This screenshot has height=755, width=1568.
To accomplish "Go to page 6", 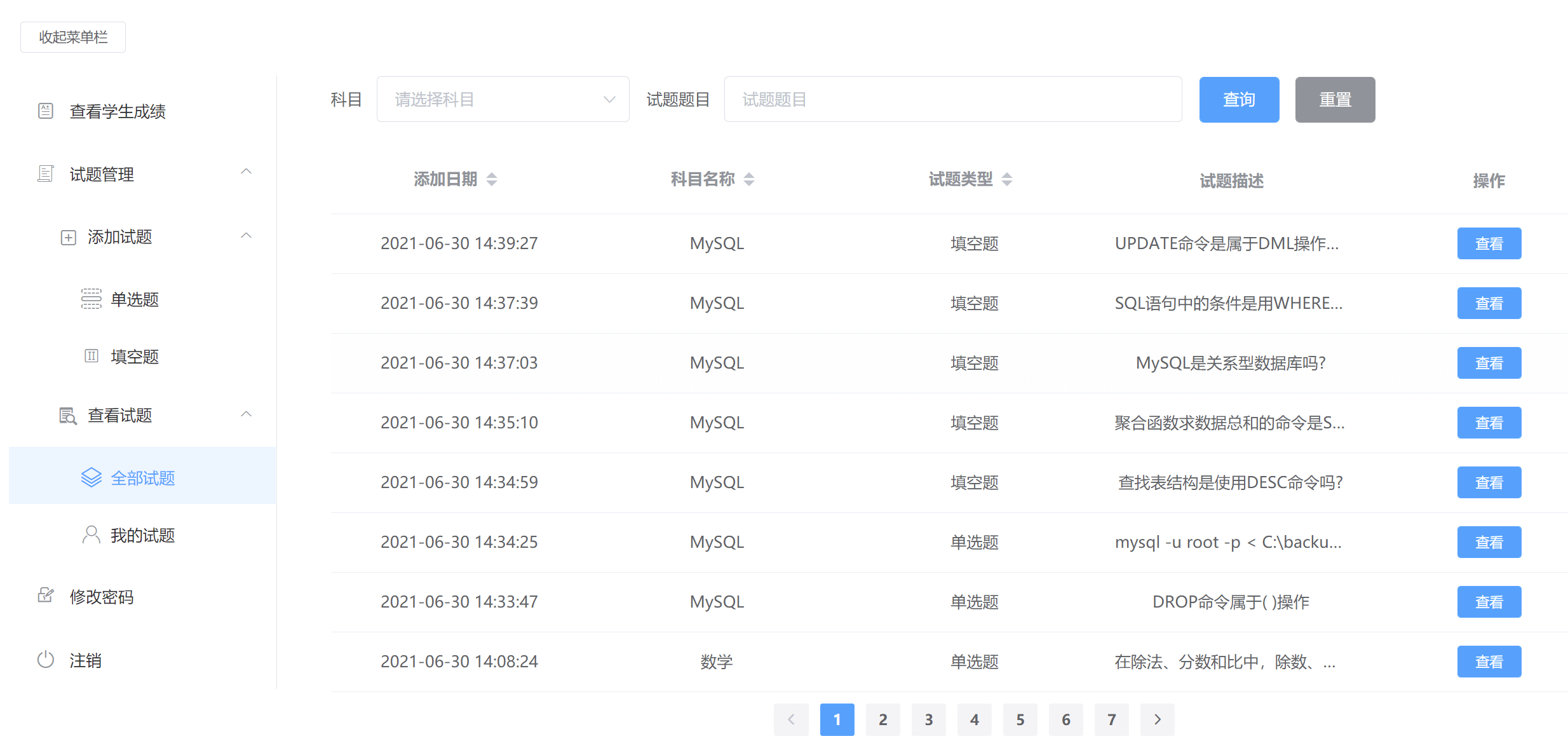I will [x=1065, y=719].
